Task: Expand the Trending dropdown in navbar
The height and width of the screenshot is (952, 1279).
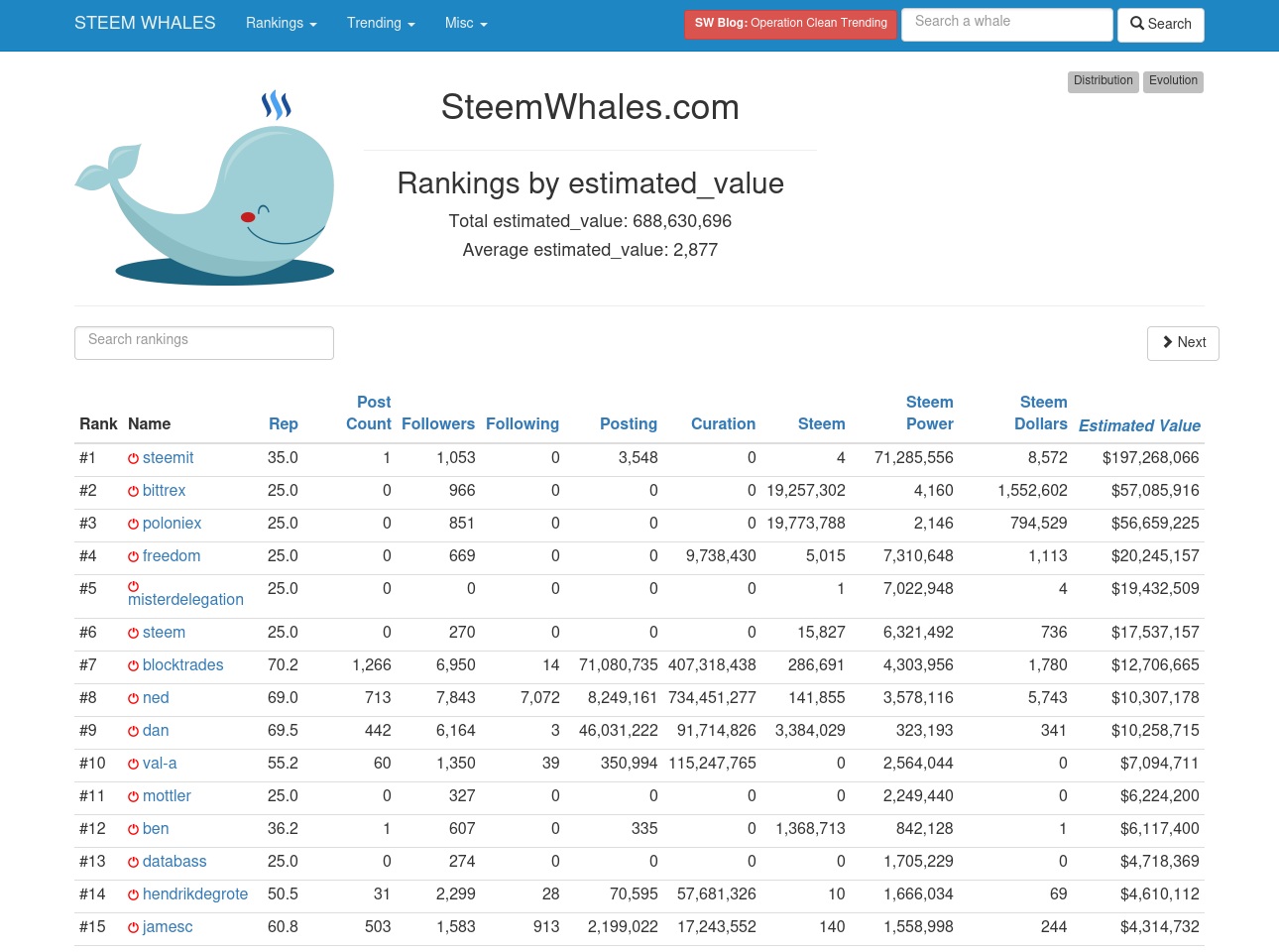Action: pyautogui.click(x=381, y=23)
